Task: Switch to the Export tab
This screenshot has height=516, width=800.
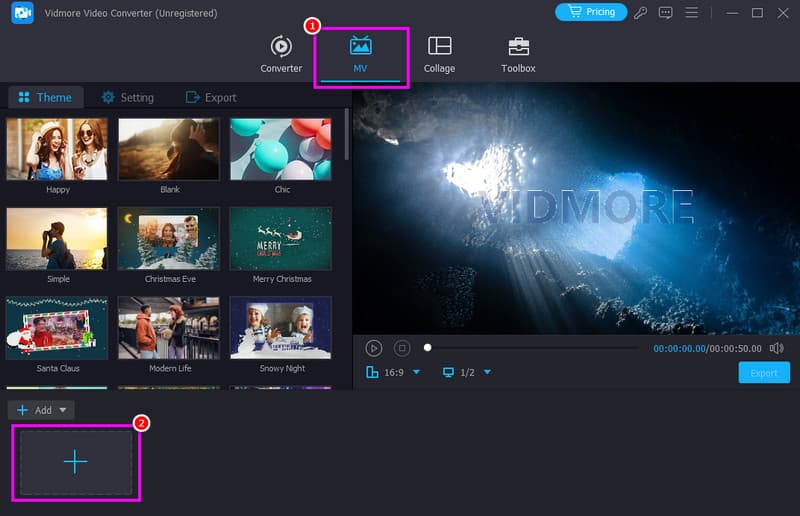Action: [x=211, y=97]
